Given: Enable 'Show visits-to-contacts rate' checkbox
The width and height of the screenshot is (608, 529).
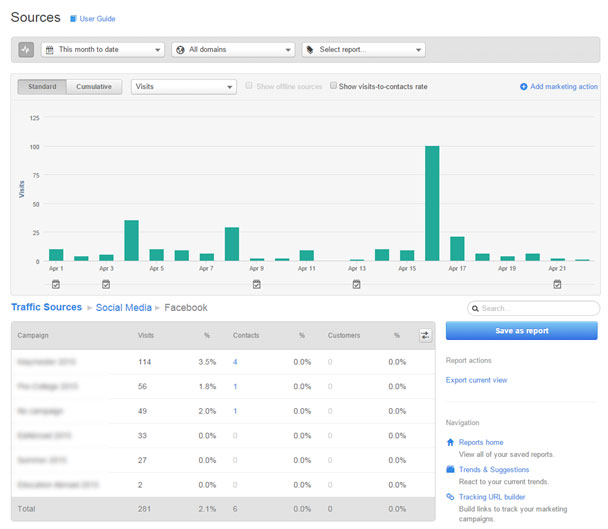Looking at the screenshot, I should tap(333, 86).
